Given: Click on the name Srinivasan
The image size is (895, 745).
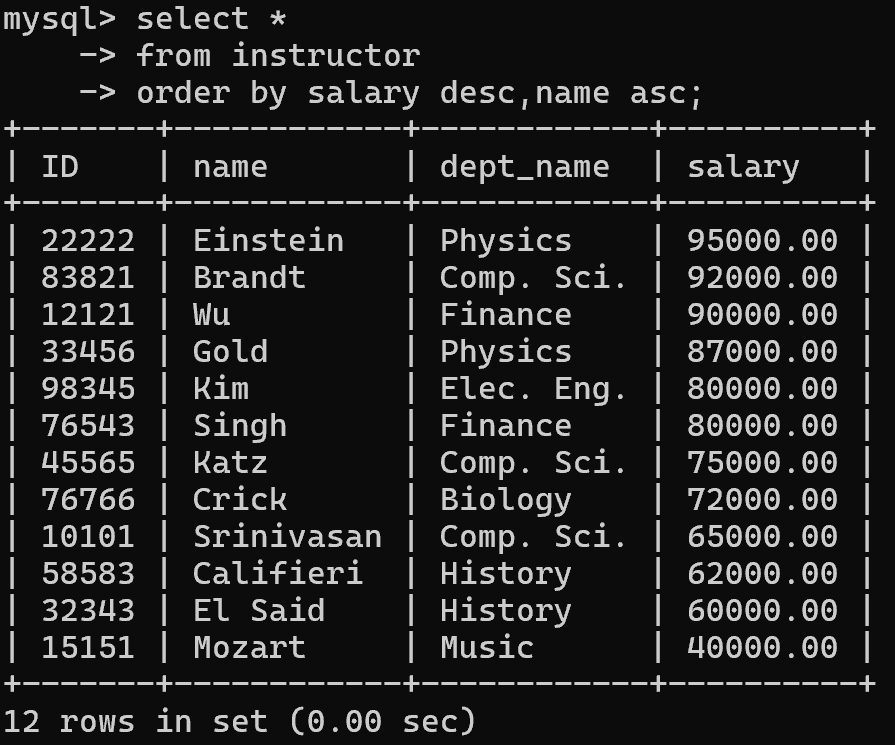Looking at the screenshot, I should coord(287,536).
